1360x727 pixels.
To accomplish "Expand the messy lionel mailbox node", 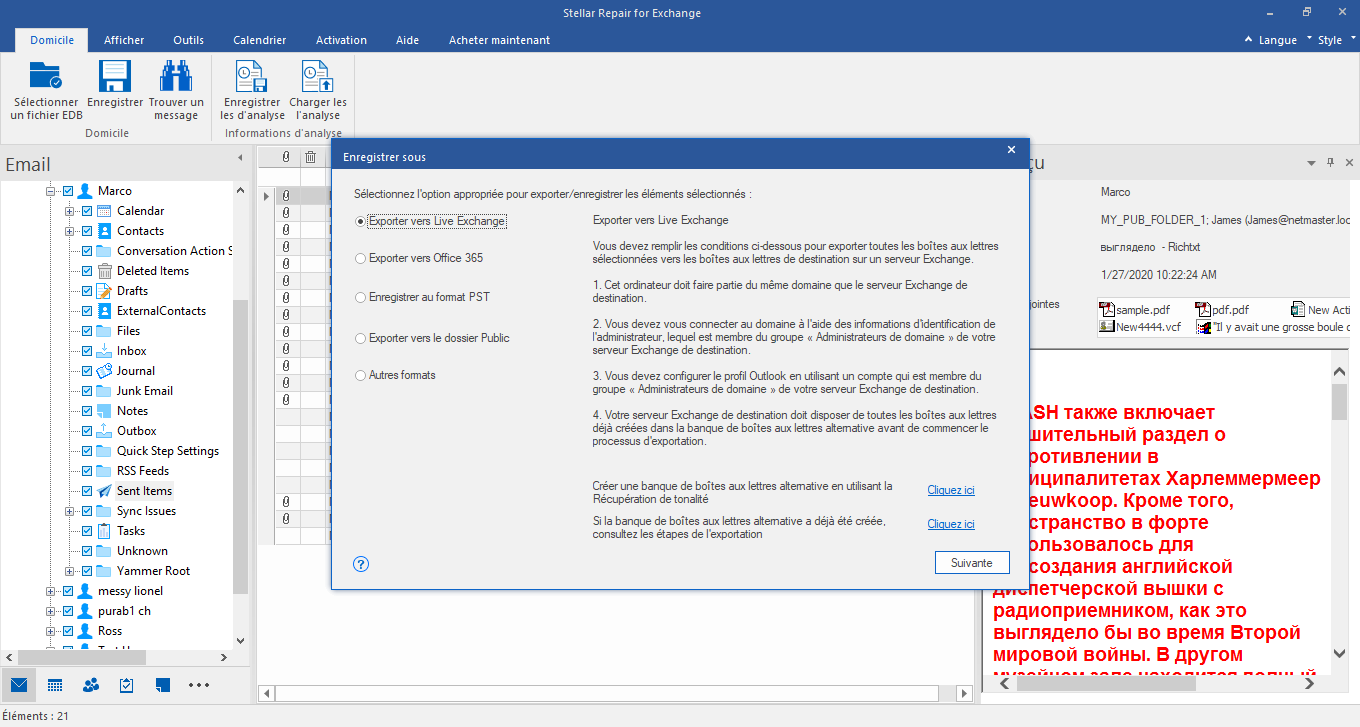I will (50, 591).
